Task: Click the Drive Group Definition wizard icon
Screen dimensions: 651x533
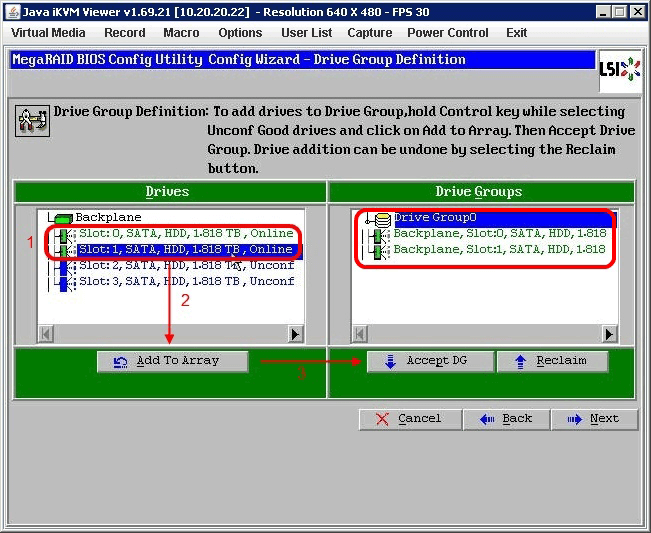Action: [30, 120]
